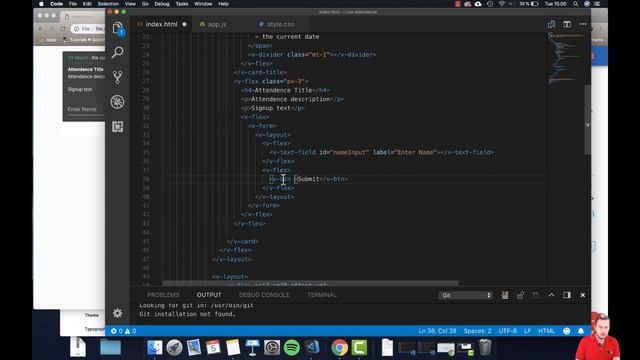Click the minimap code overview
Screen dimensions: 640x360
pyautogui.click(x=566, y=58)
